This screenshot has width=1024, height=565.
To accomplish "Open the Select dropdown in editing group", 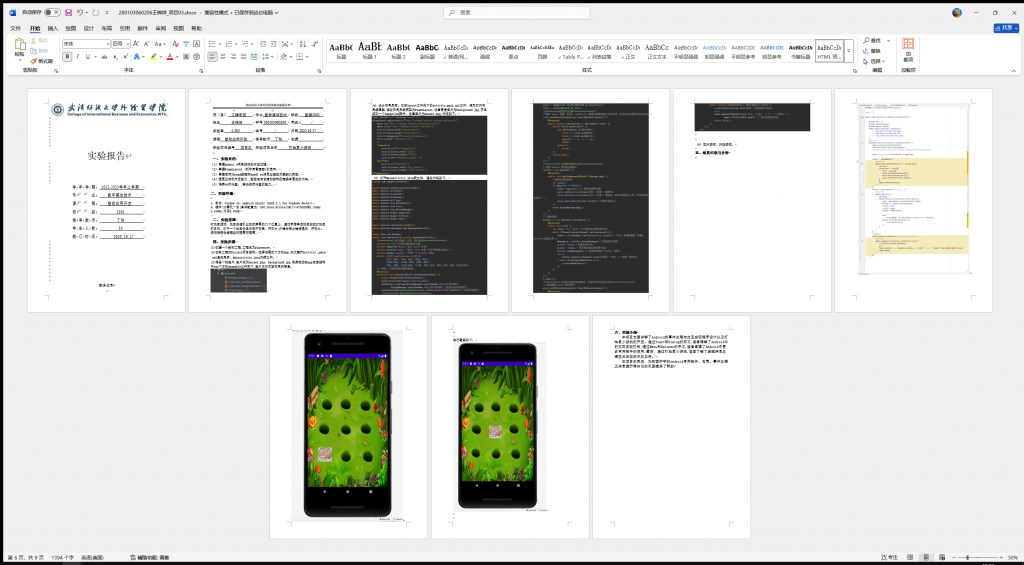I will click(x=874, y=61).
